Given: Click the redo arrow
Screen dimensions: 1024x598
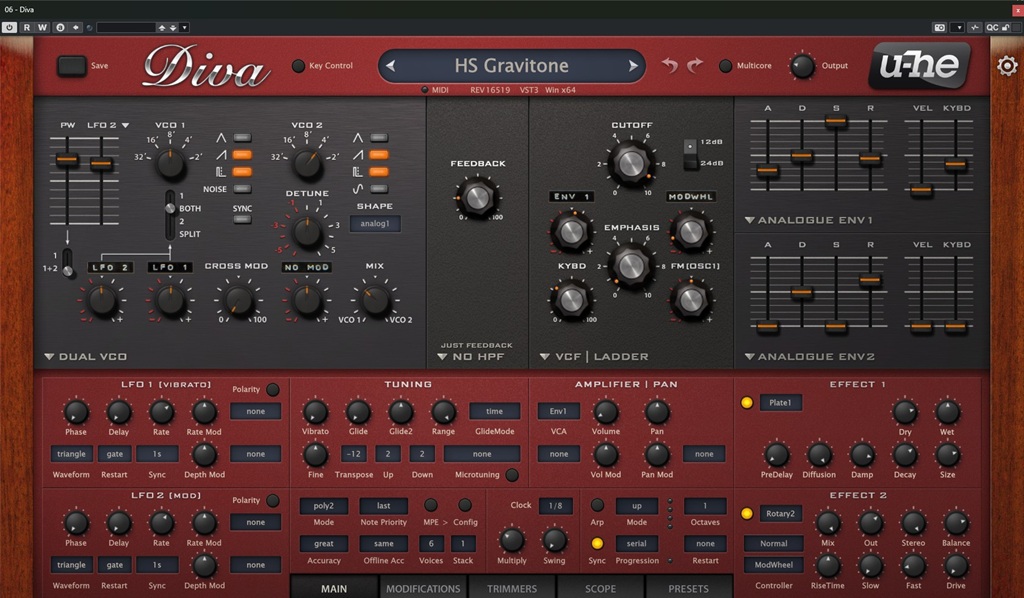Looking at the screenshot, I should 695,65.
